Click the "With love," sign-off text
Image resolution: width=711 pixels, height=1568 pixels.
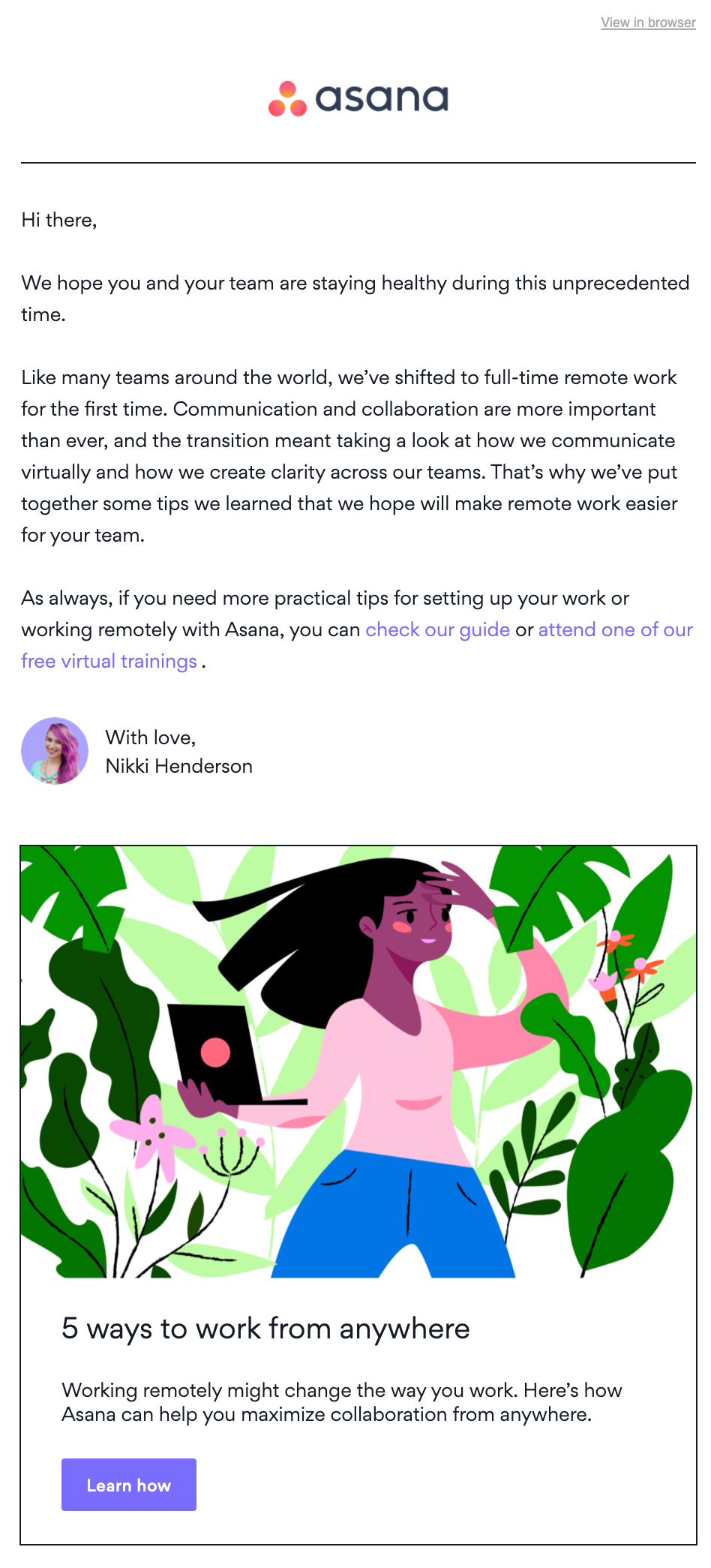(151, 737)
